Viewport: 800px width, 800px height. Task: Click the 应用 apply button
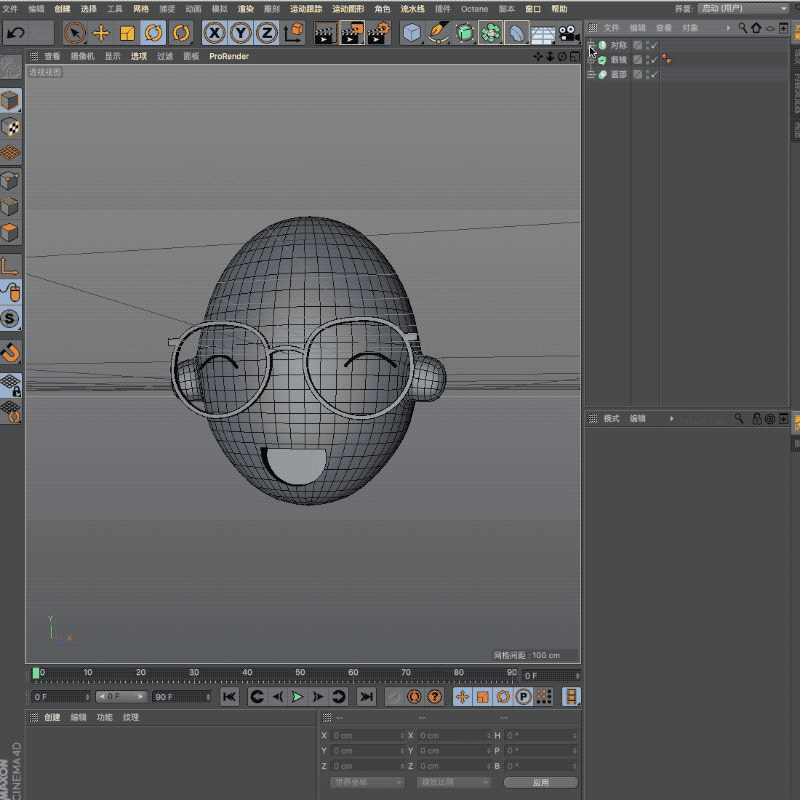click(540, 782)
